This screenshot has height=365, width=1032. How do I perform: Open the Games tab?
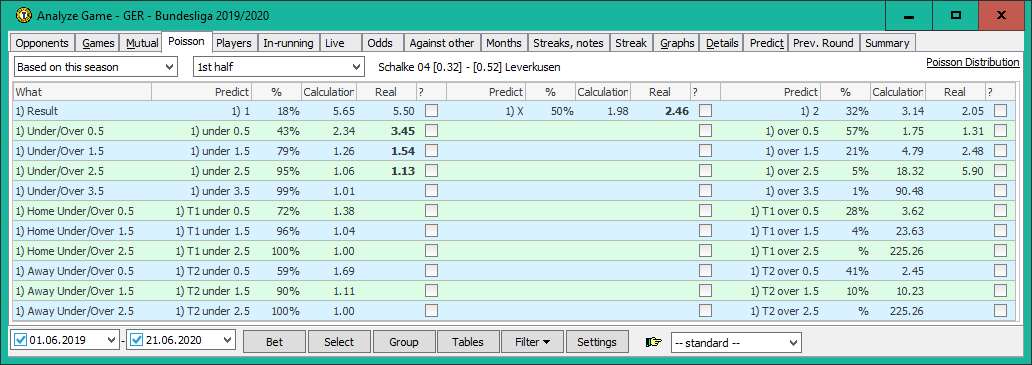click(x=98, y=43)
